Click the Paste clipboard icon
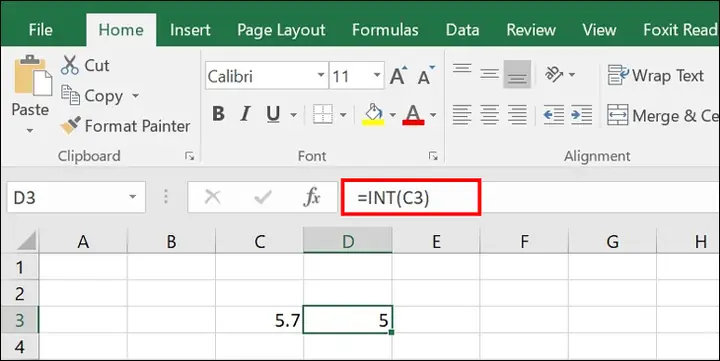720x361 pixels. 33,76
